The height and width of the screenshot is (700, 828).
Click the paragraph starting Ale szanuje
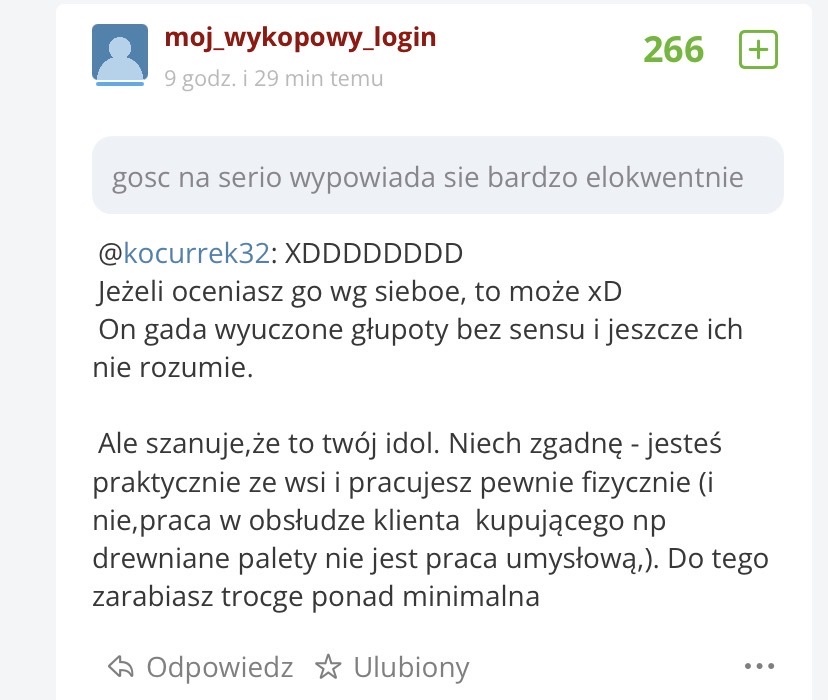[x=430, y=520]
